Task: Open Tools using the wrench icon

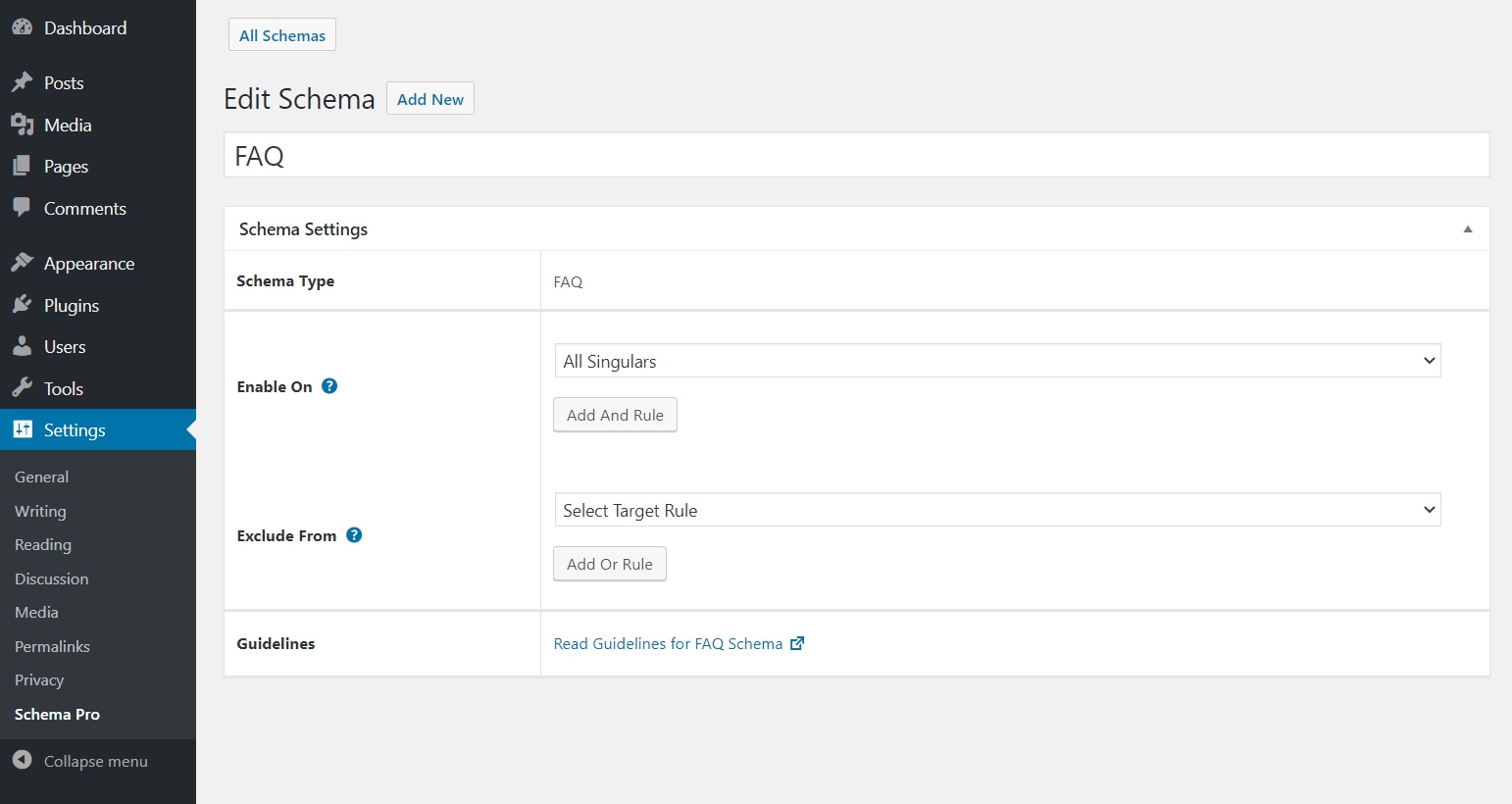Action: [23, 387]
